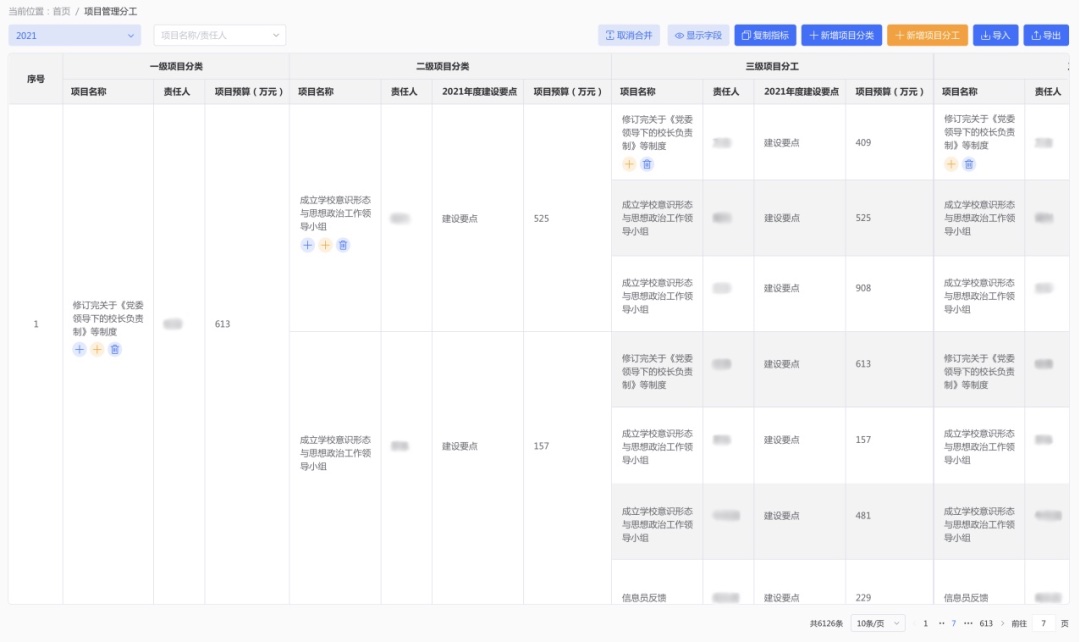Click the orange 新增项目分工 button
This screenshot has width=1080, height=642.
(927, 35)
